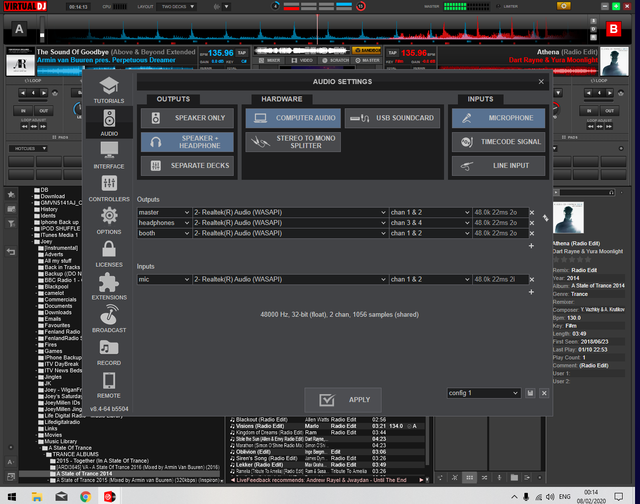The image size is (640, 504).
Task: Open Mail app from taskbar
Action: pyautogui.click(x=61, y=496)
